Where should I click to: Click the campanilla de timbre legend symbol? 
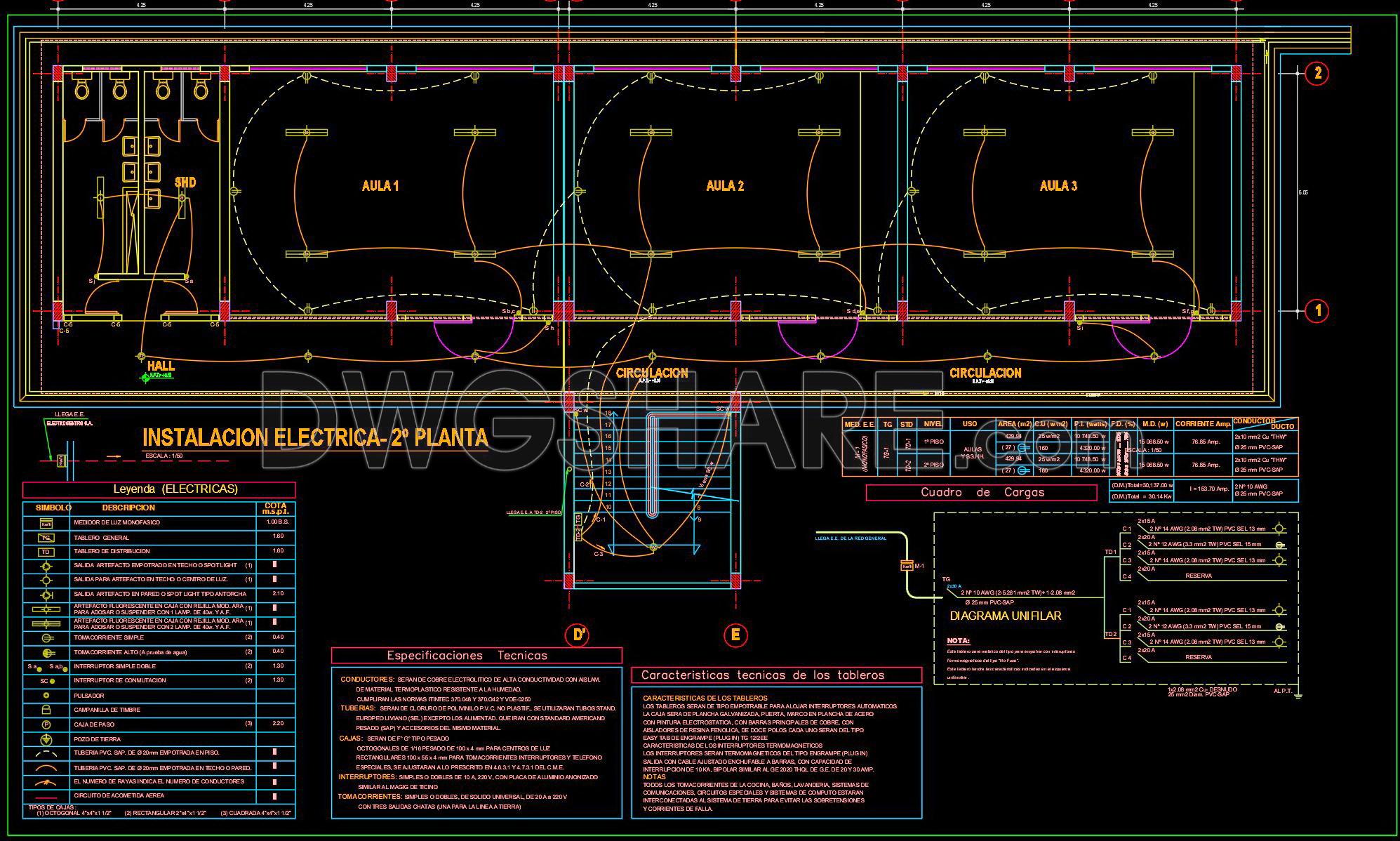coord(46,710)
